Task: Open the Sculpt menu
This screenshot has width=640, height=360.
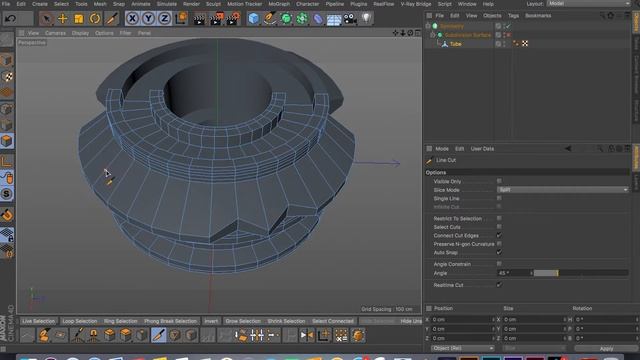Action: tap(213, 4)
